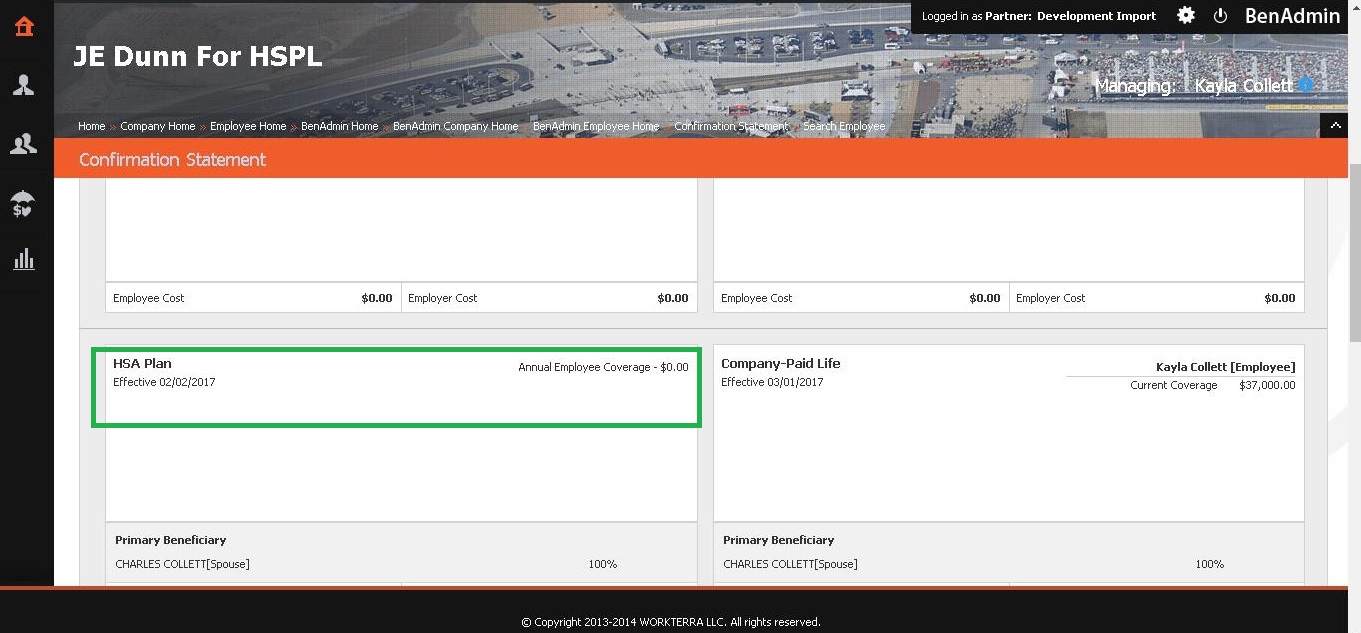The image size is (1361, 633).
Task: Open Company Home breadcrumb link
Action: coord(157,127)
